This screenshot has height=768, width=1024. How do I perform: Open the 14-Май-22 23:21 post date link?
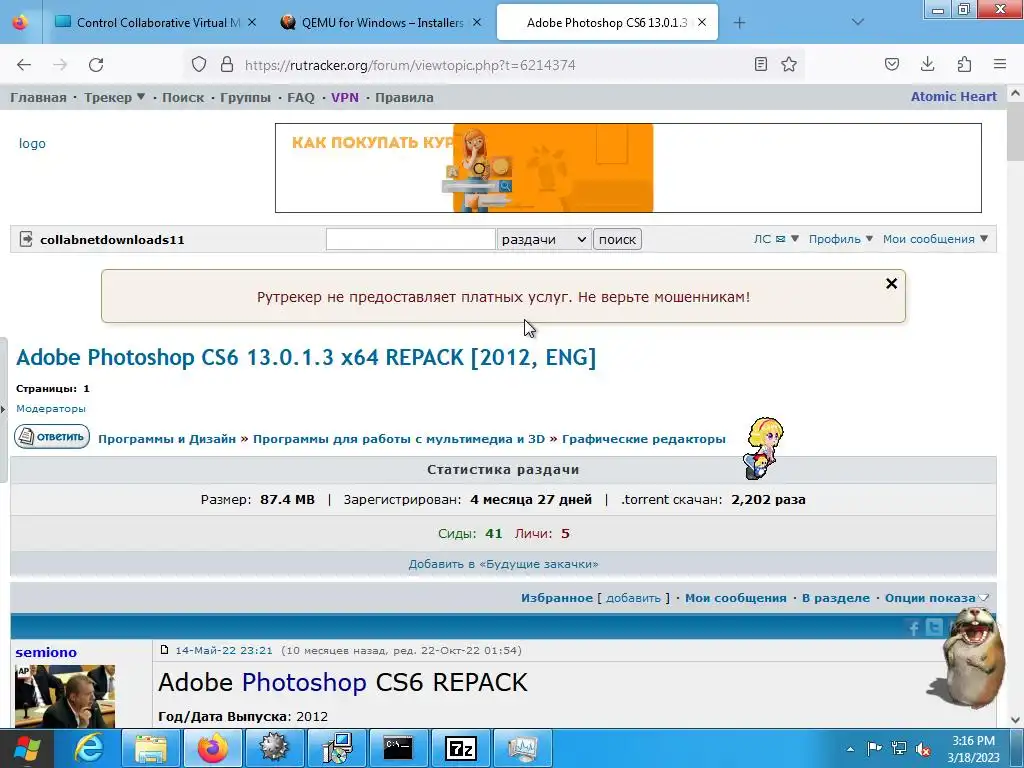click(223, 650)
